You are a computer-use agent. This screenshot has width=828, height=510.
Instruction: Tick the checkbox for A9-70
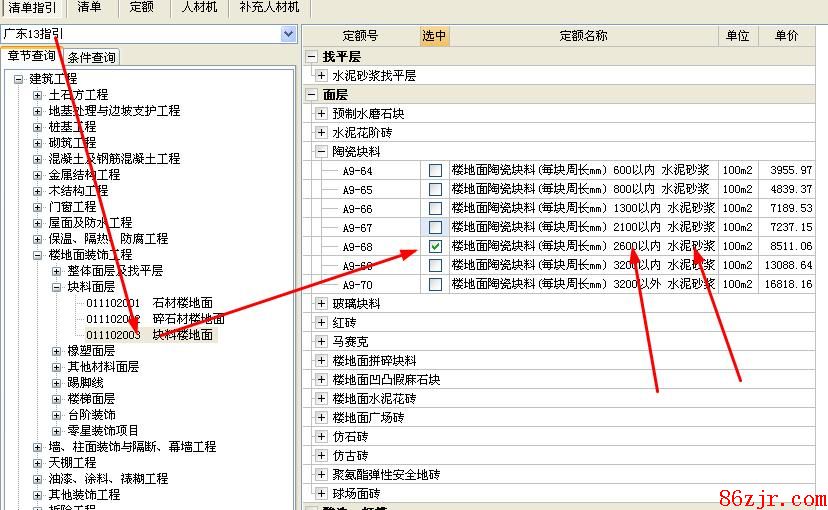[435, 285]
